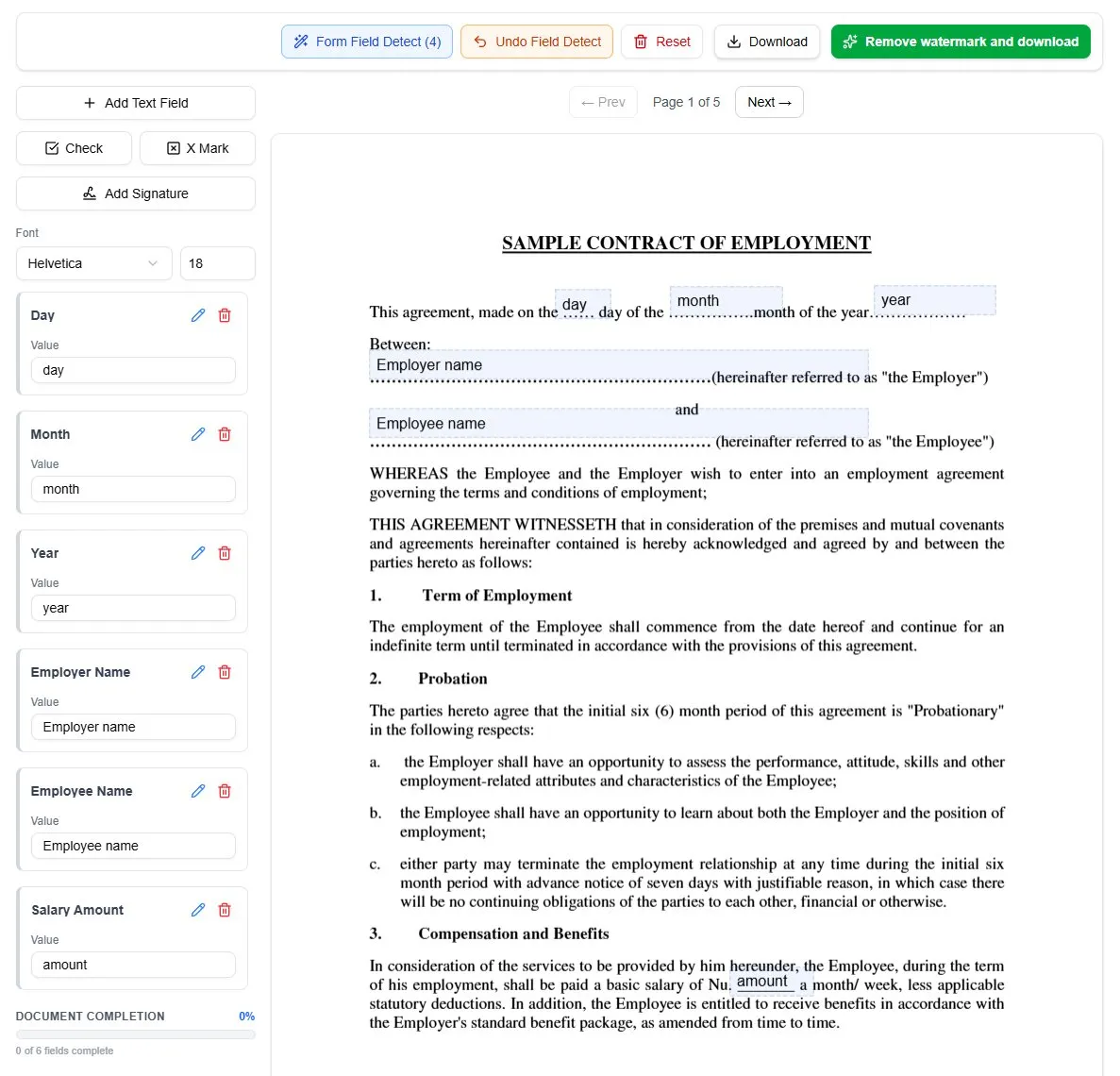Edit the Month field with pencil icon
Image resolution: width=1120 pixels, height=1076 pixels.
tap(198, 434)
